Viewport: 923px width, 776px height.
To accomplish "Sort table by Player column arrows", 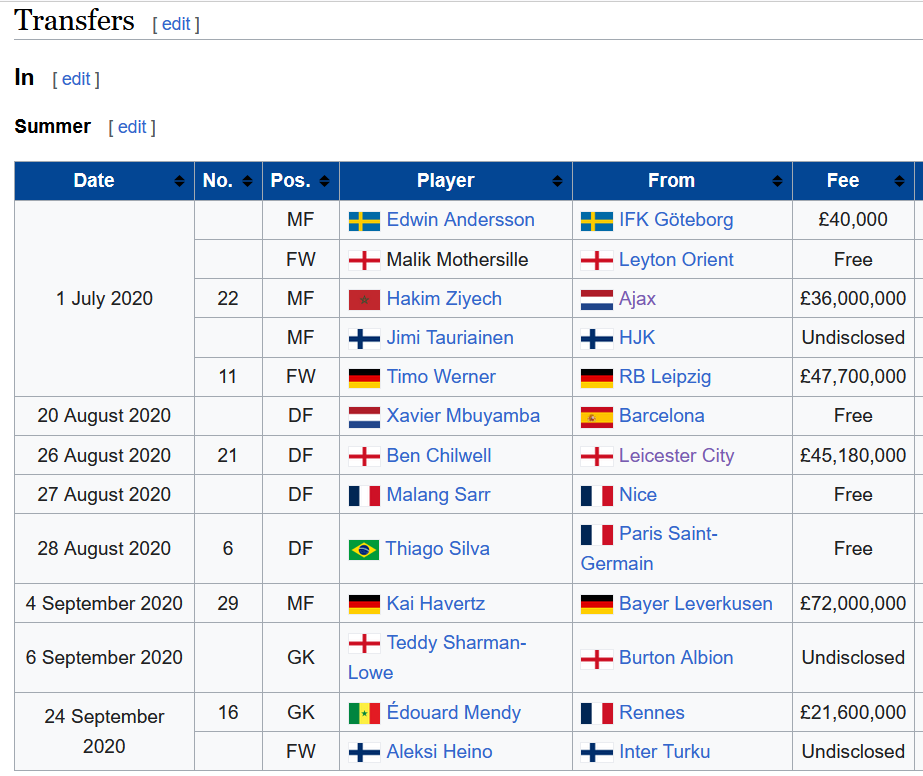I will coord(557,181).
